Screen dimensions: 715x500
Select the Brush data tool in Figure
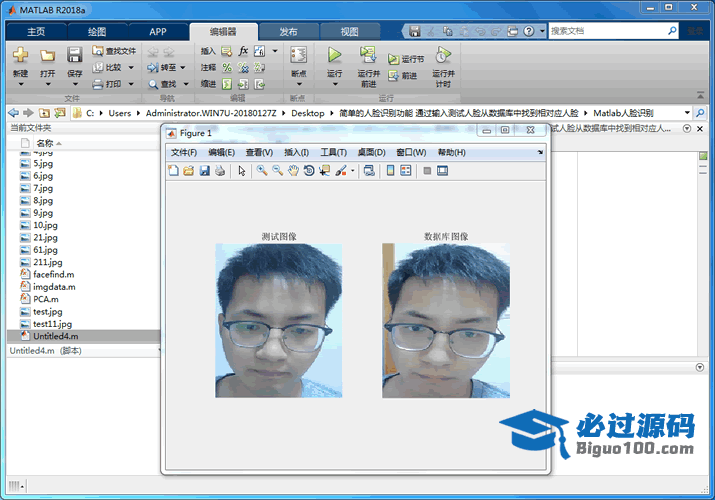click(x=341, y=170)
